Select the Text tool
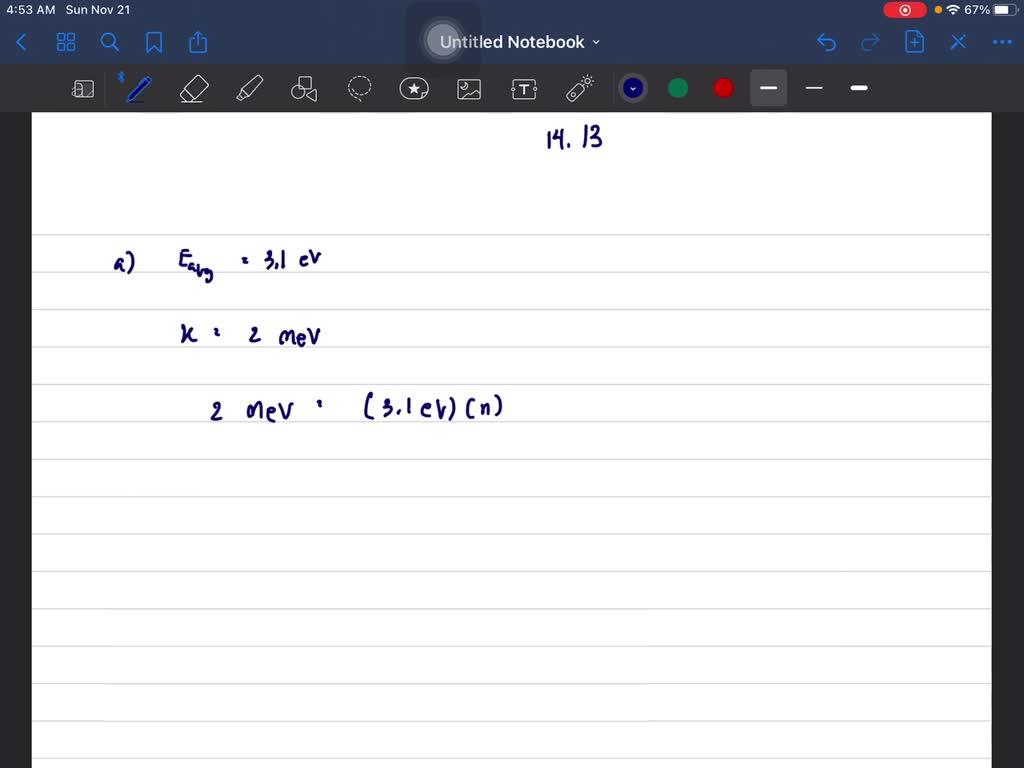 point(524,88)
